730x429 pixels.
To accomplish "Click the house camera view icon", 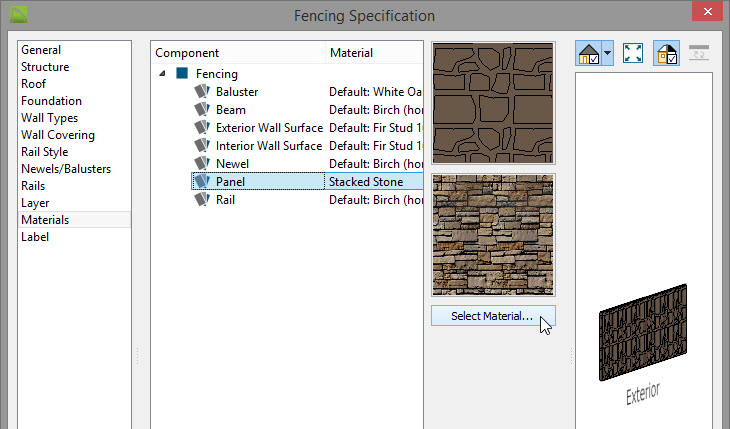I will click(x=588, y=53).
